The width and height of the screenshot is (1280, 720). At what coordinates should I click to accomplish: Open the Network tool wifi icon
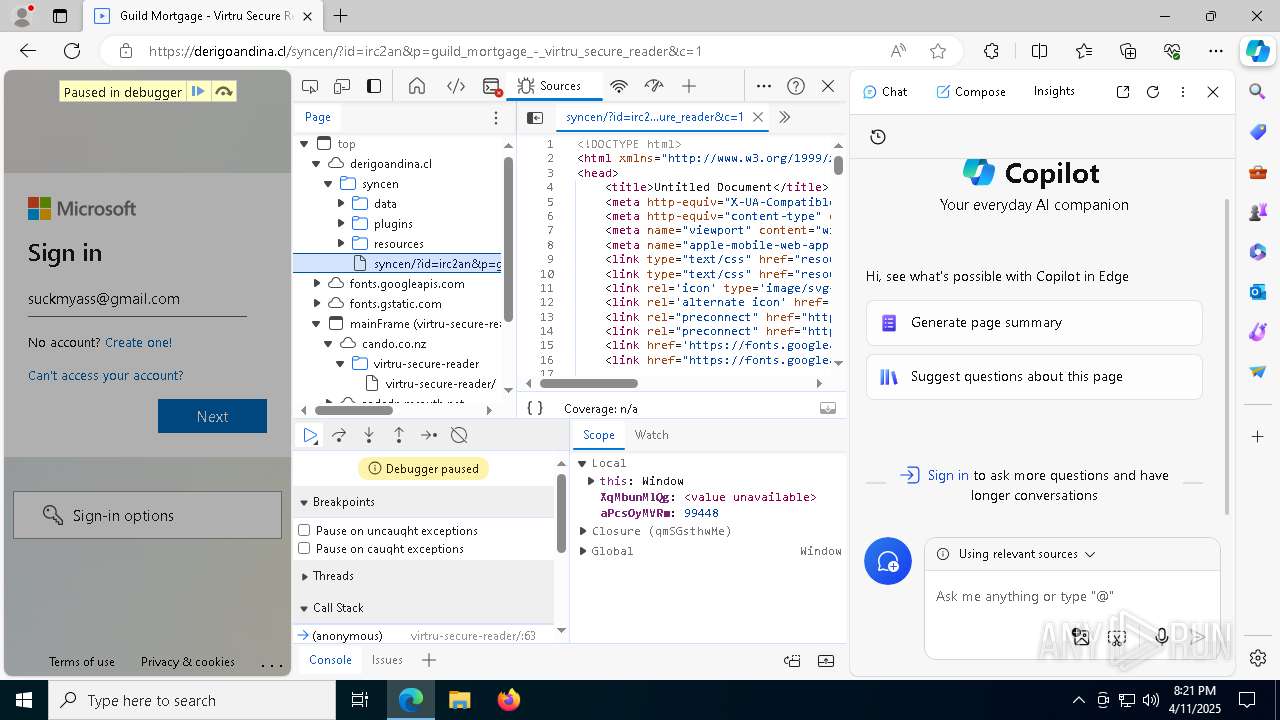pos(619,86)
